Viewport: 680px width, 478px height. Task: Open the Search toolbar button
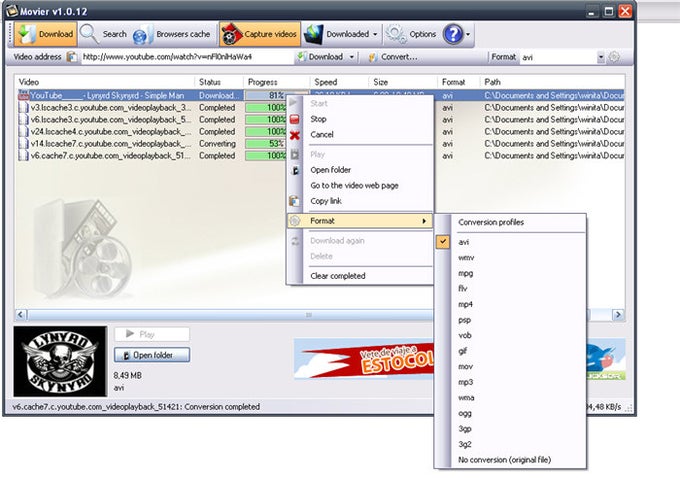tap(104, 34)
